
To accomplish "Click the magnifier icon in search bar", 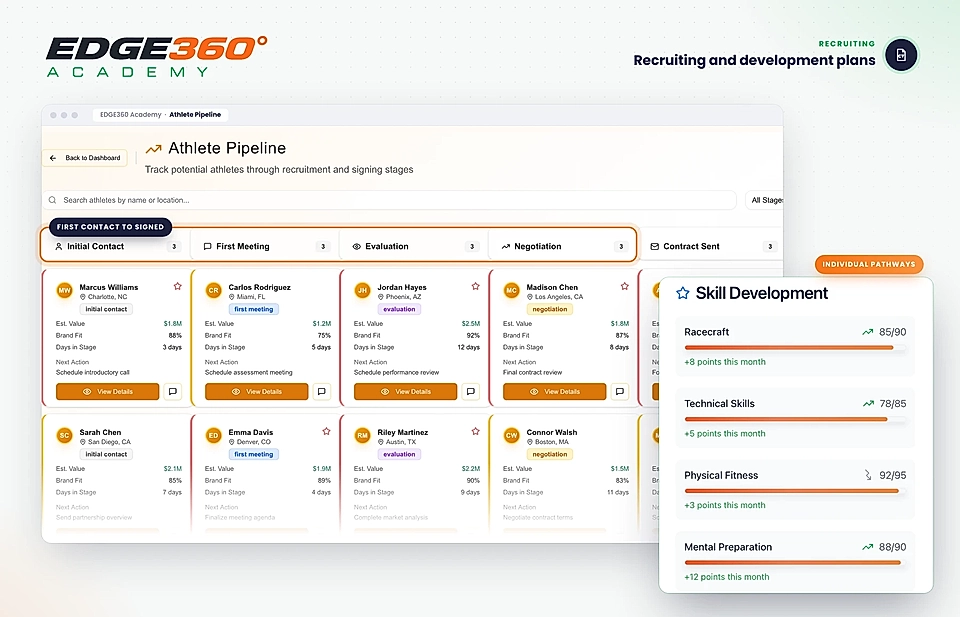I will click(x=53, y=200).
